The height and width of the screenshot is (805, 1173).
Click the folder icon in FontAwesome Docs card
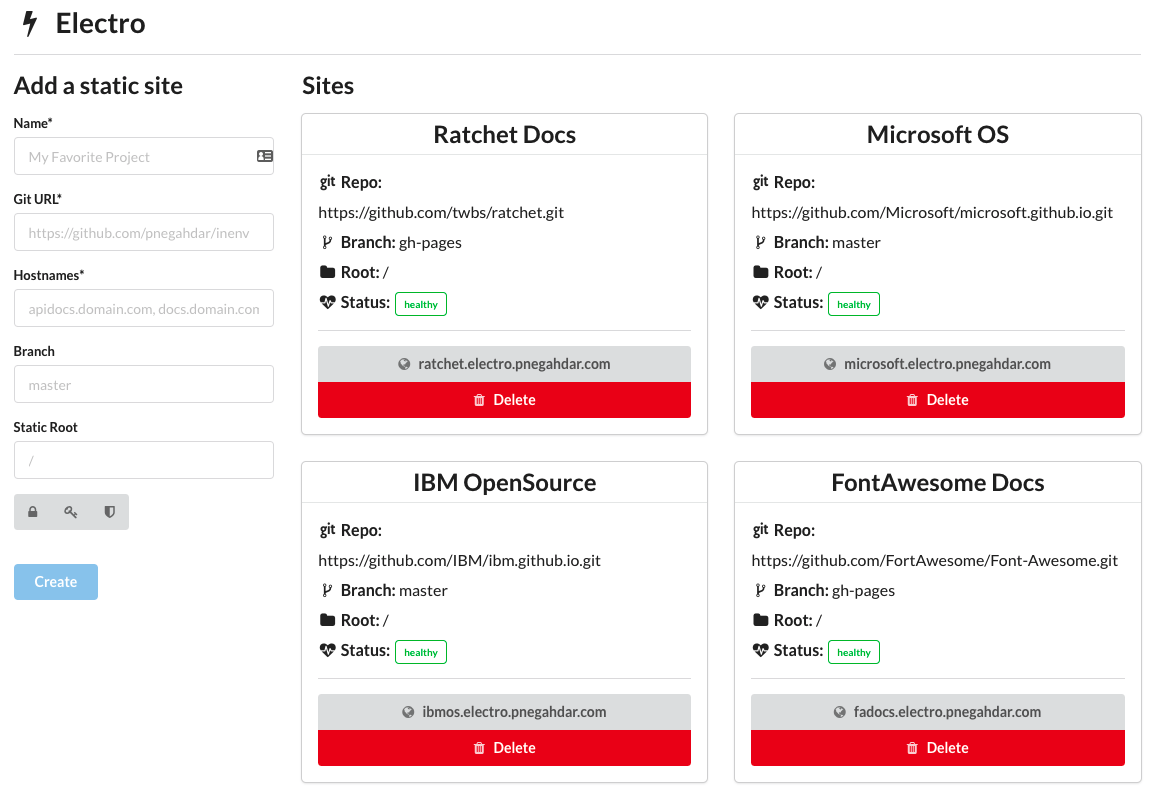(x=760, y=619)
